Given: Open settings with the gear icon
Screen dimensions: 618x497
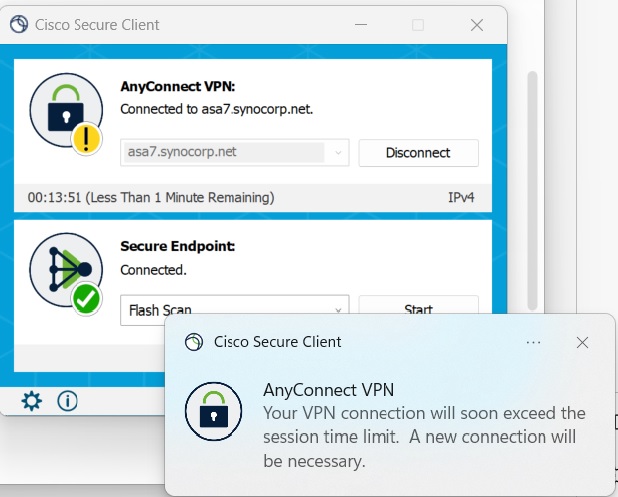Looking at the screenshot, I should (32, 401).
